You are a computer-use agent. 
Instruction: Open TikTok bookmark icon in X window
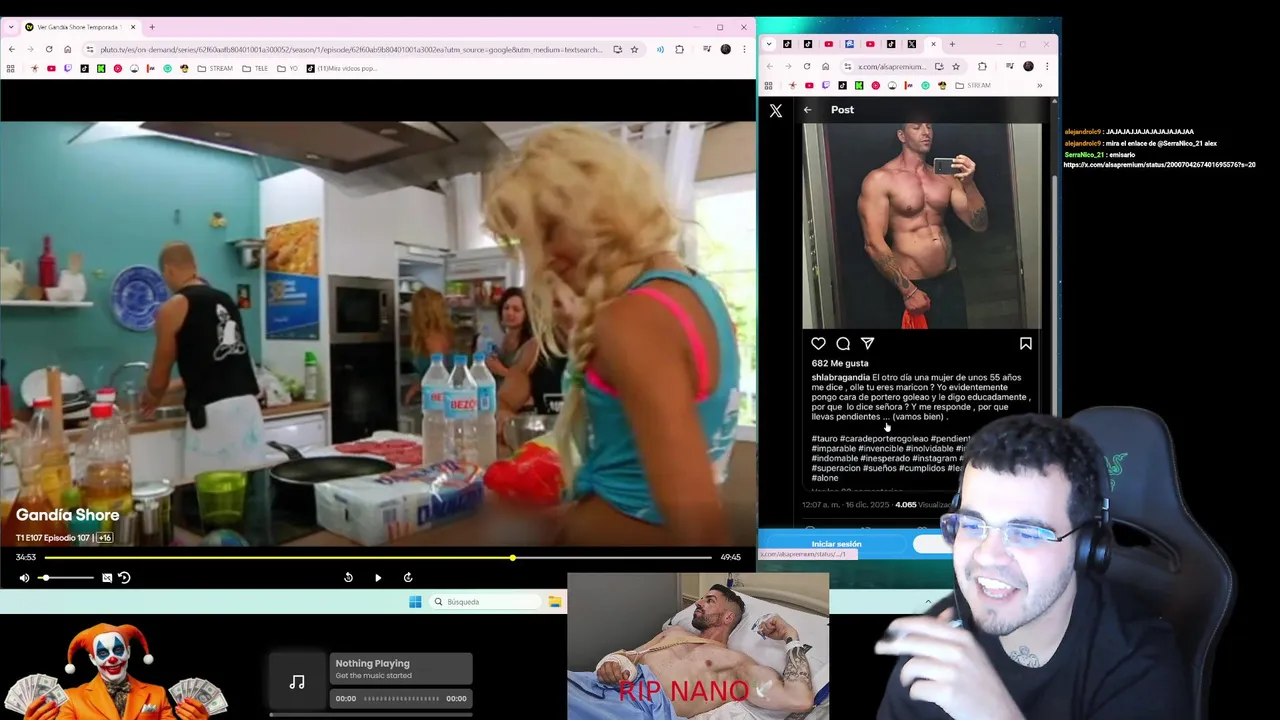[x=842, y=85]
